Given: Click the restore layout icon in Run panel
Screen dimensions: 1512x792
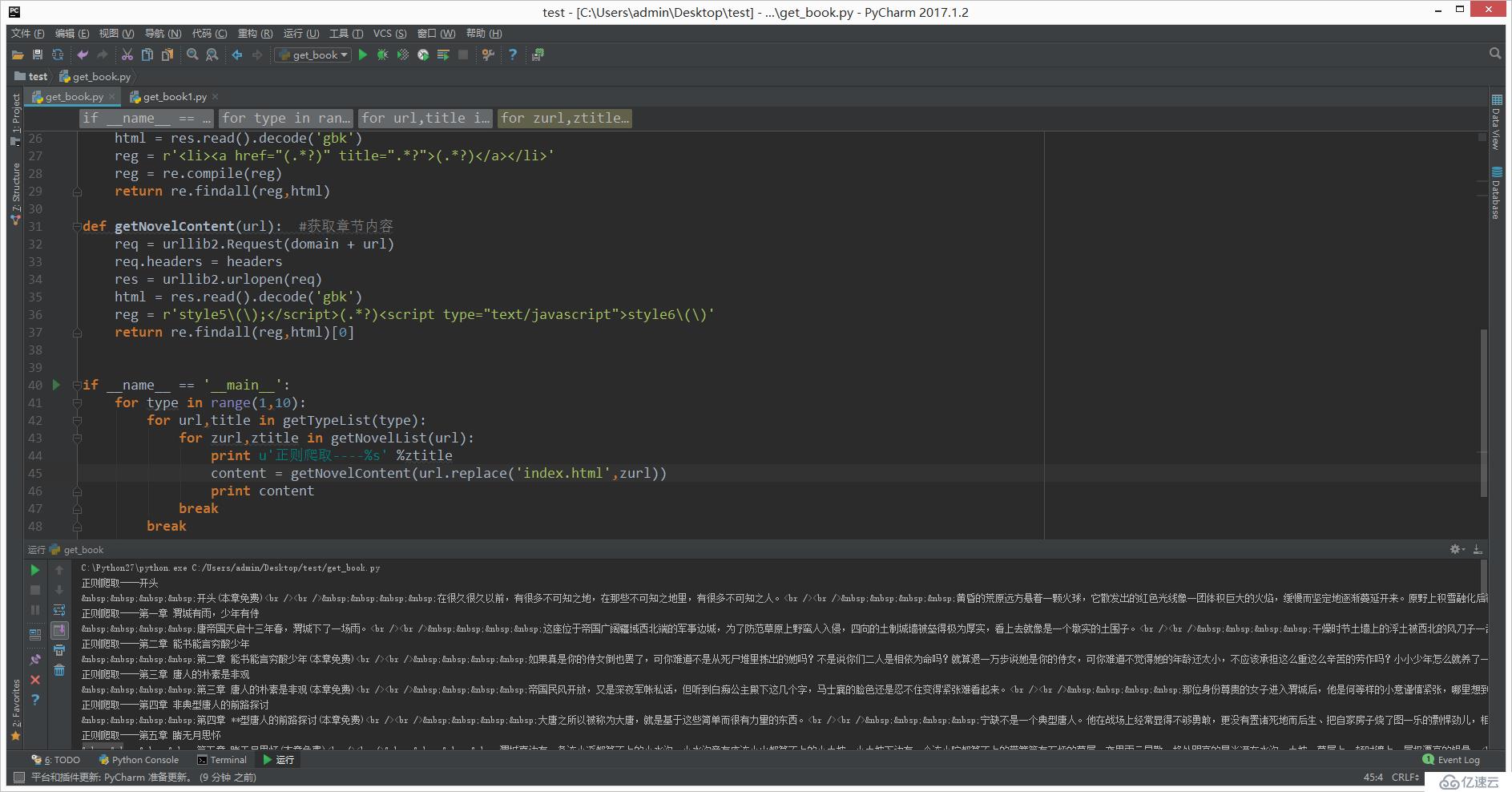Looking at the screenshot, I should [34, 634].
